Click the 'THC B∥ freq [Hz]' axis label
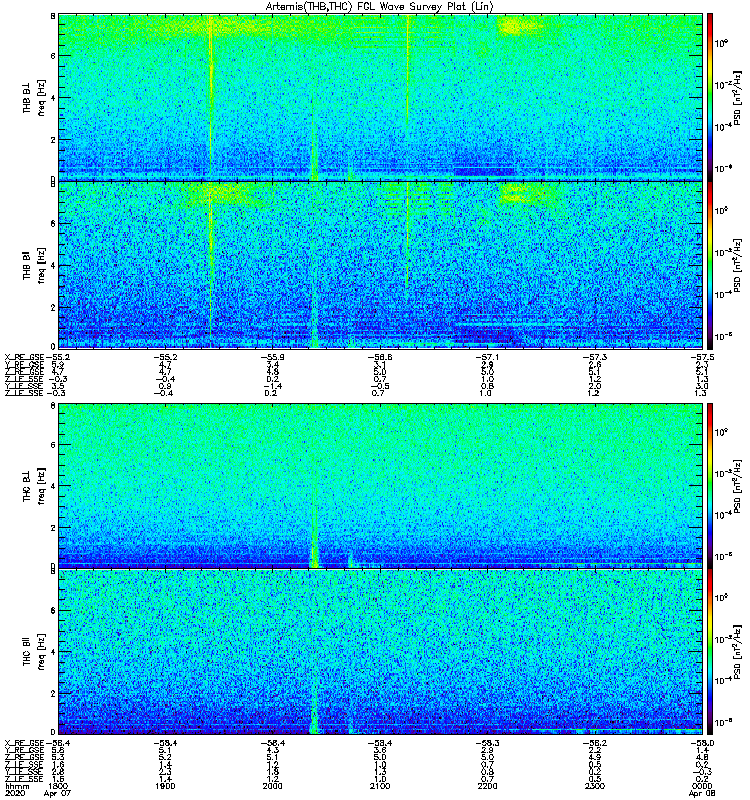This screenshot has height=800, width=750. point(34,652)
